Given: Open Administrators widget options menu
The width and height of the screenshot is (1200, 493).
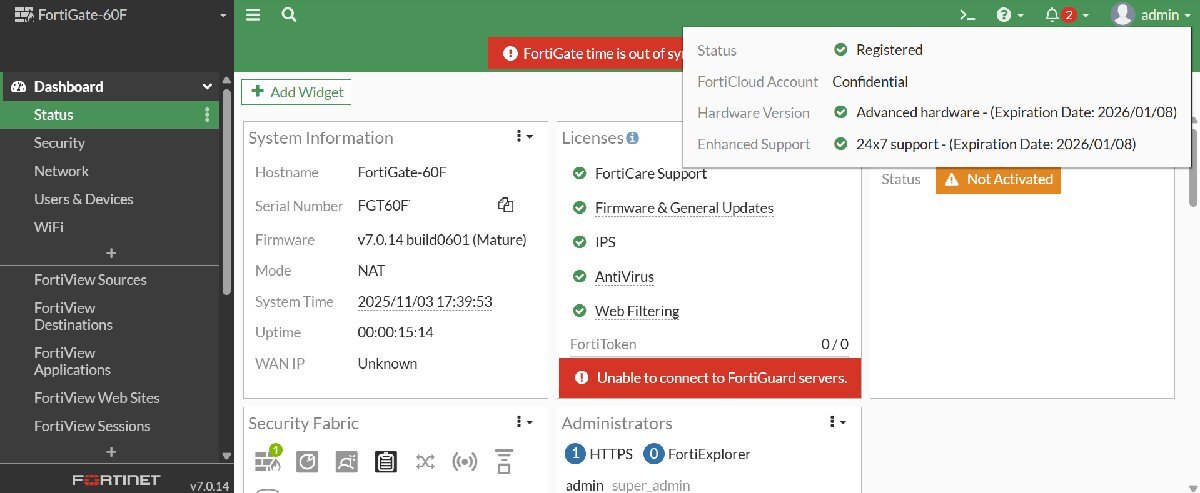Looking at the screenshot, I should pos(837,423).
